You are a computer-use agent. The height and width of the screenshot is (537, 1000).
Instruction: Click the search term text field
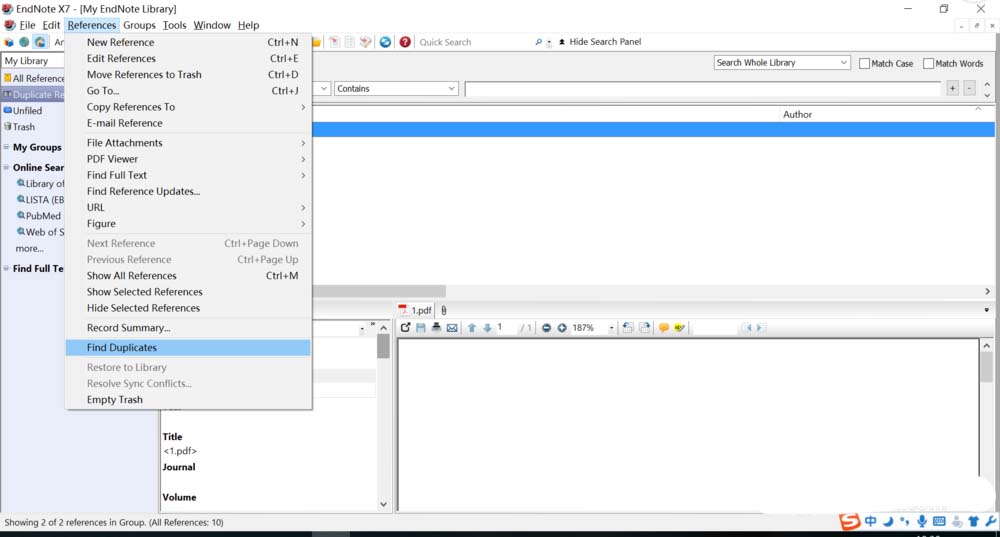coord(703,89)
